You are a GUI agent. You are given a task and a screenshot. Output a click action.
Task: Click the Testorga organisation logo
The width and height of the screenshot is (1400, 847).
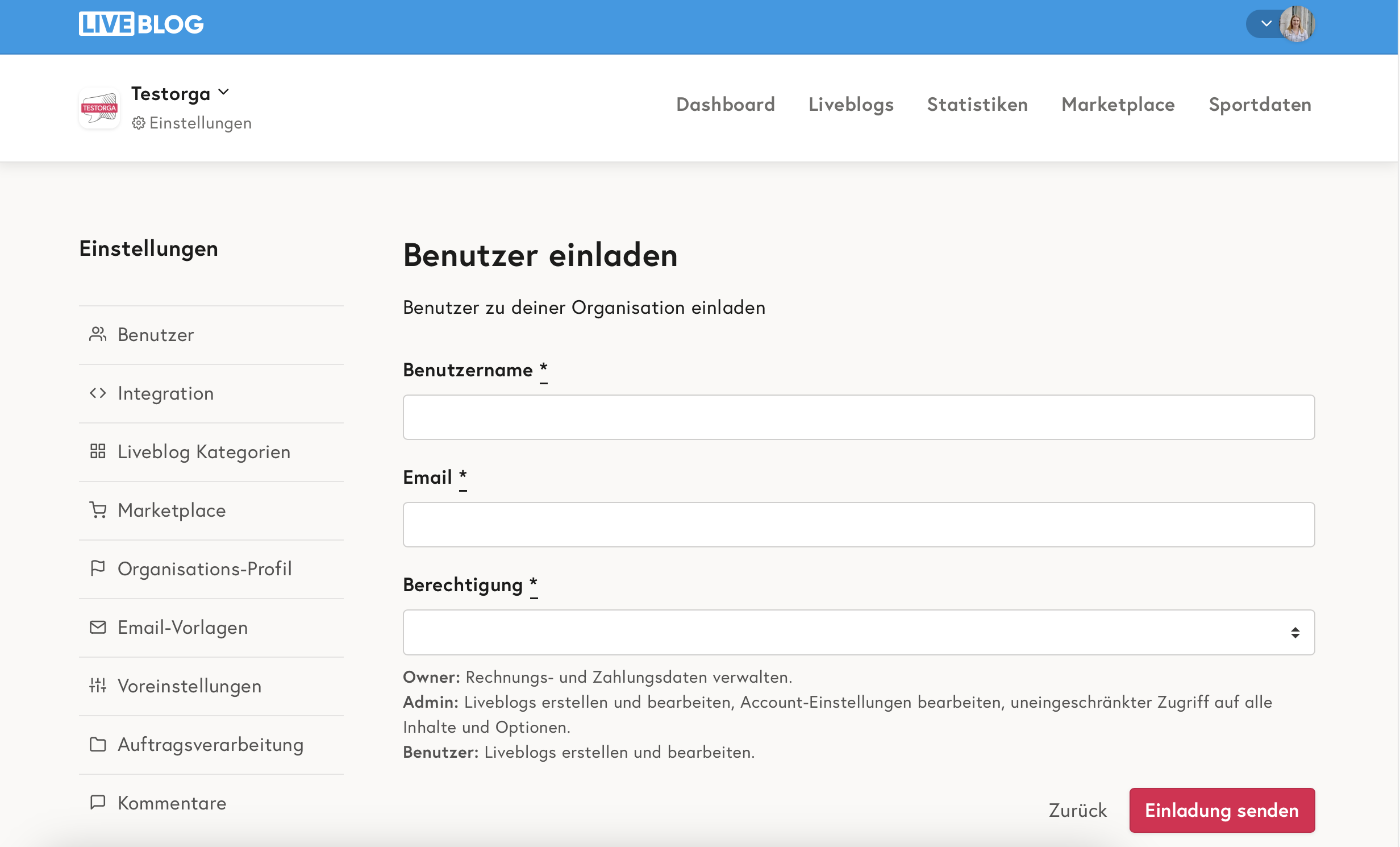[99, 107]
